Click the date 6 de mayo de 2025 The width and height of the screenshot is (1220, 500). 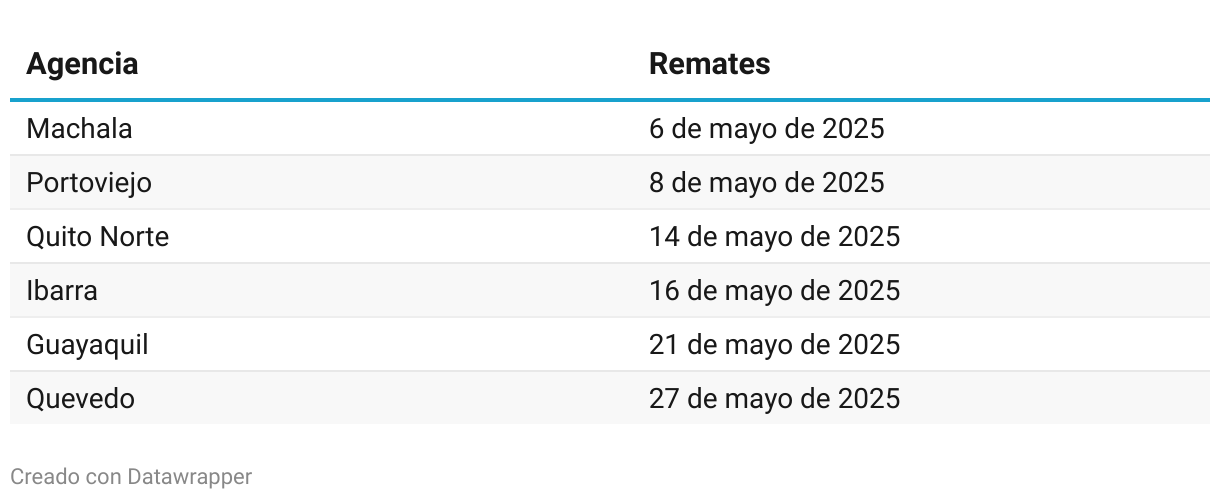[x=767, y=129]
